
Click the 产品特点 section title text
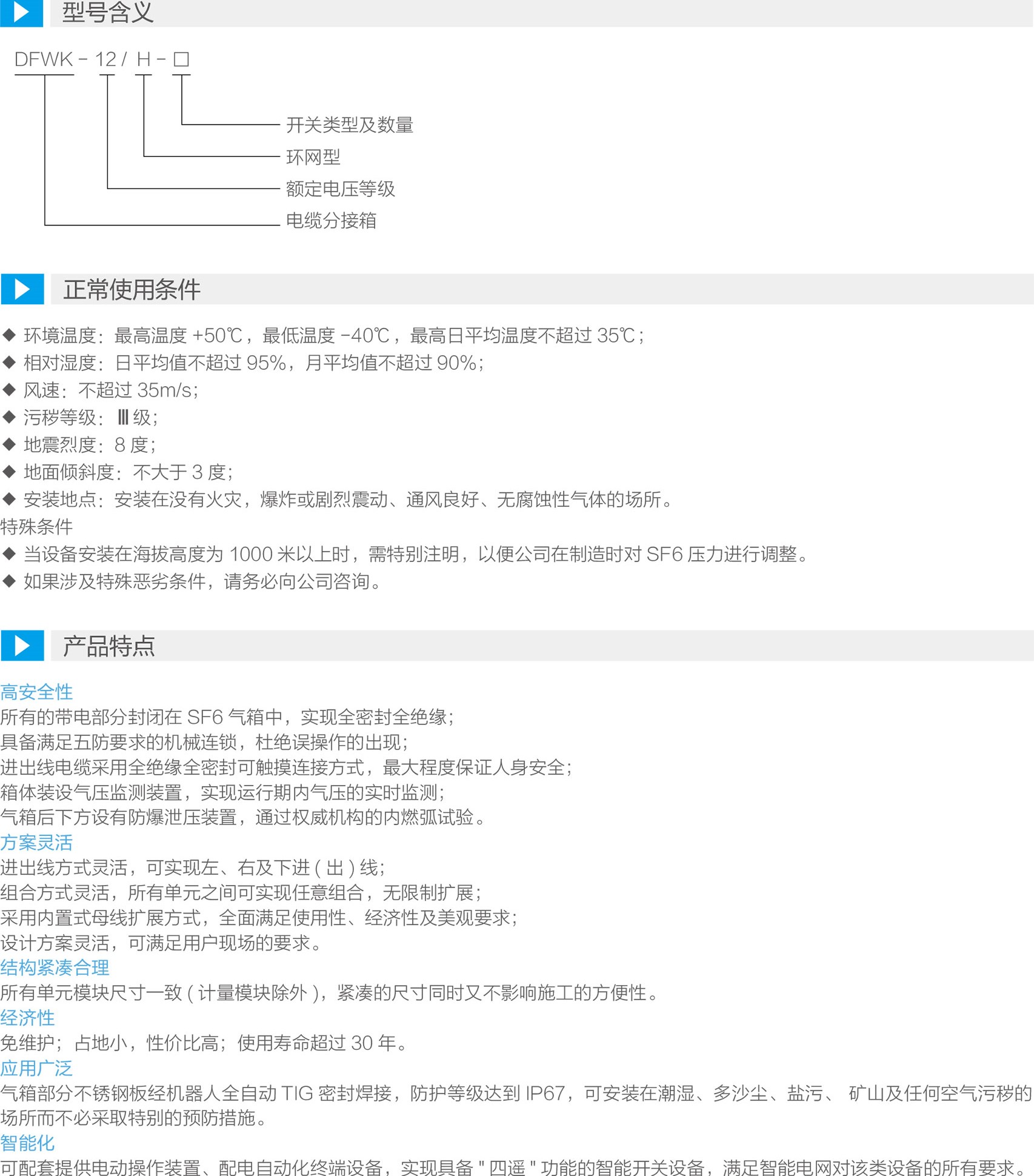[x=109, y=646]
